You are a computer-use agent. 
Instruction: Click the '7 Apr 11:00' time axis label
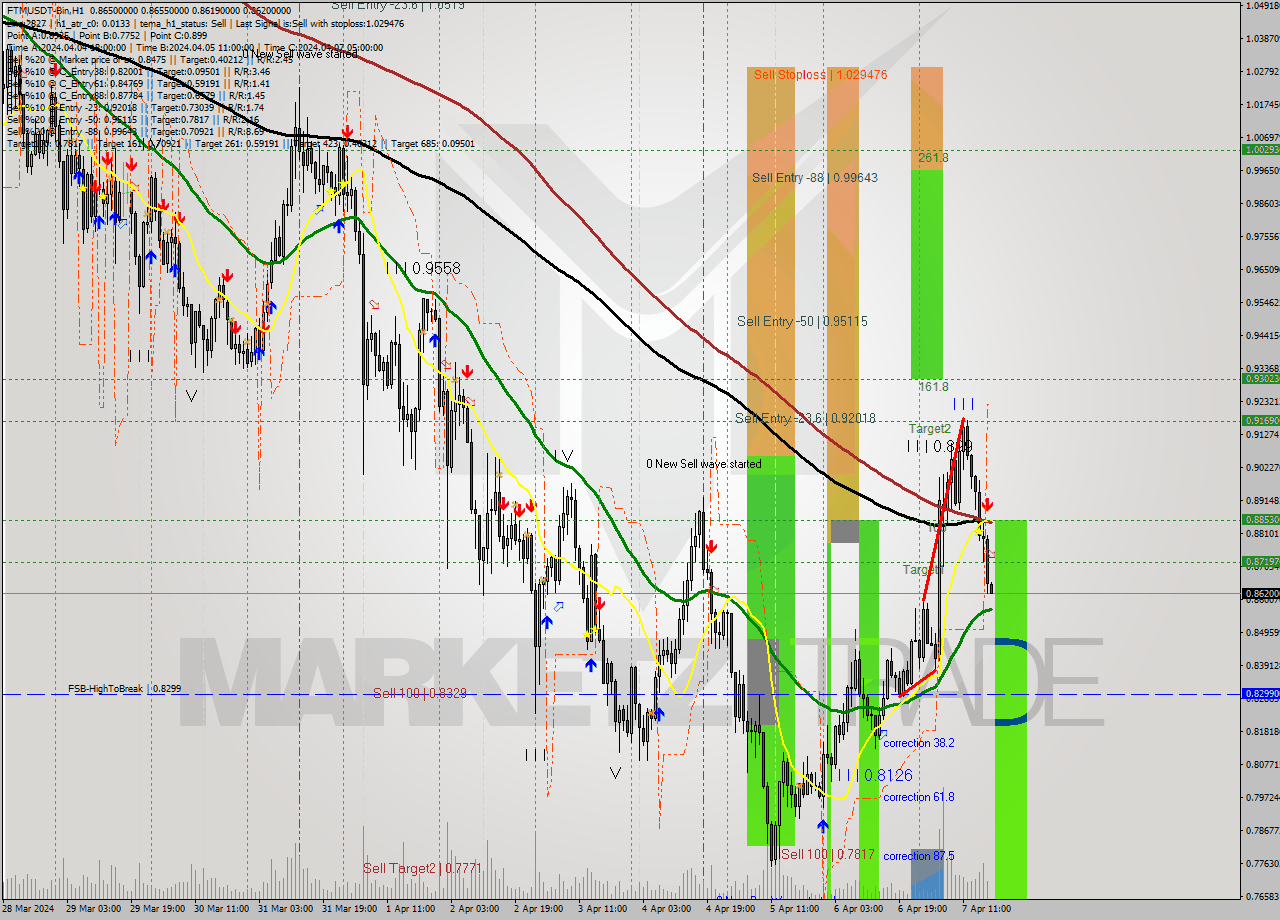tap(986, 909)
